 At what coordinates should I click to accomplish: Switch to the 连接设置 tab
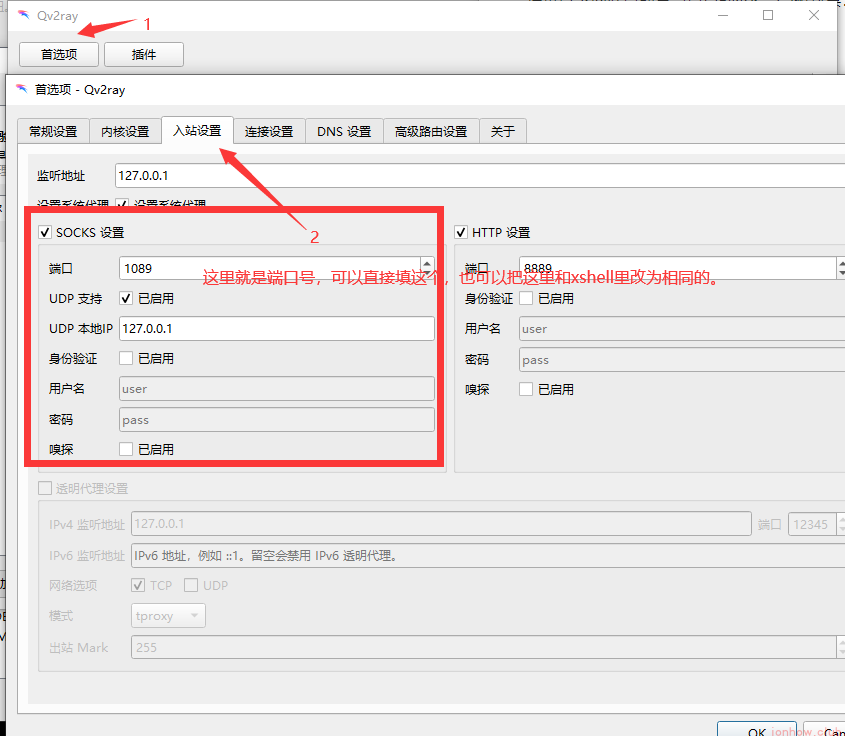pyautogui.click(x=269, y=131)
